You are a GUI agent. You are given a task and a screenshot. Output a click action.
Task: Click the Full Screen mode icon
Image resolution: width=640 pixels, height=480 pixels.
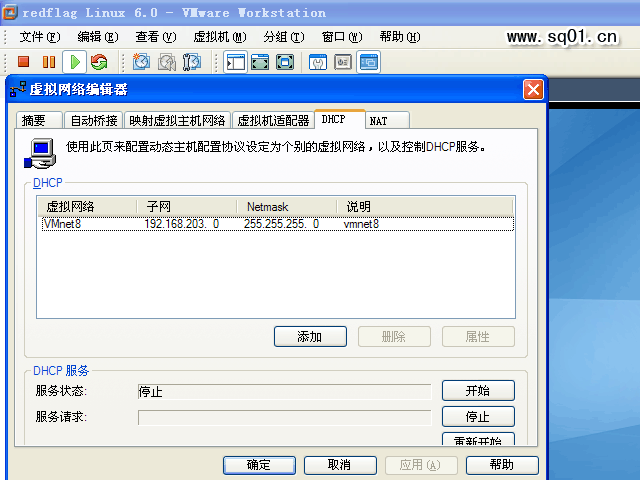[260, 62]
